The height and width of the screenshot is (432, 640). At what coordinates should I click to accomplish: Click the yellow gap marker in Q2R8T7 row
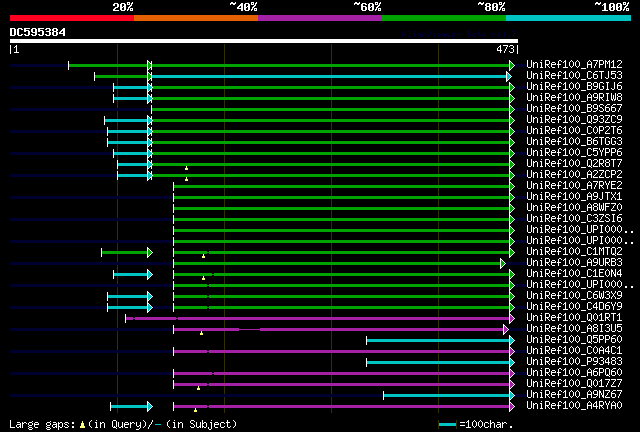[187, 168]
